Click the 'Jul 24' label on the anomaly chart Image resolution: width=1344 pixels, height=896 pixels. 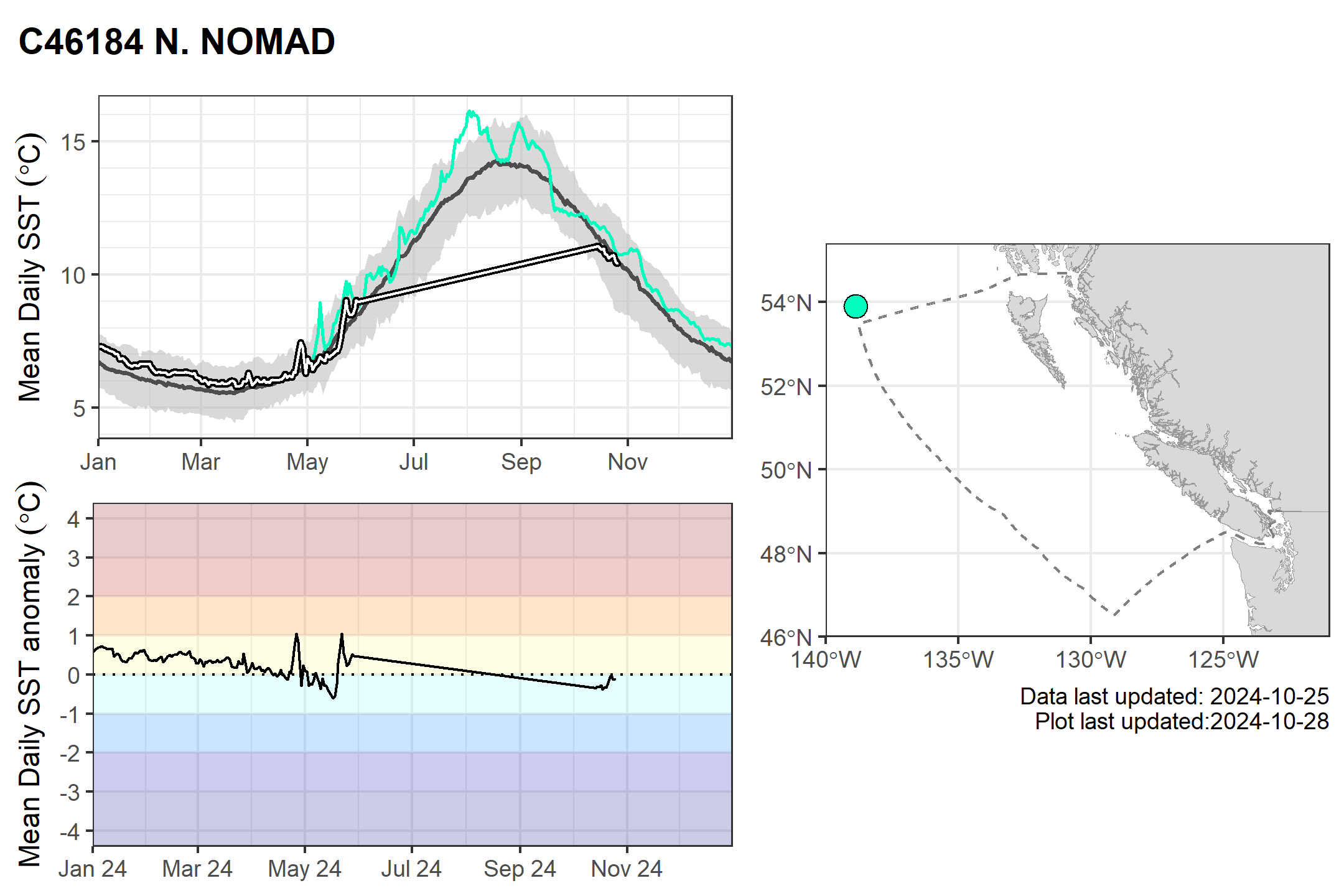pos(411,869)
